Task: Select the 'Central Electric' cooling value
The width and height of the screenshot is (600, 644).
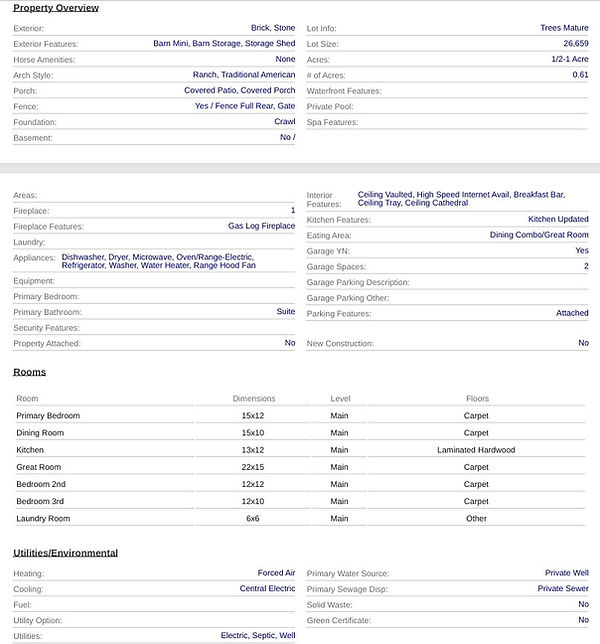Action: pyautogui.click(x=267, y=589)
